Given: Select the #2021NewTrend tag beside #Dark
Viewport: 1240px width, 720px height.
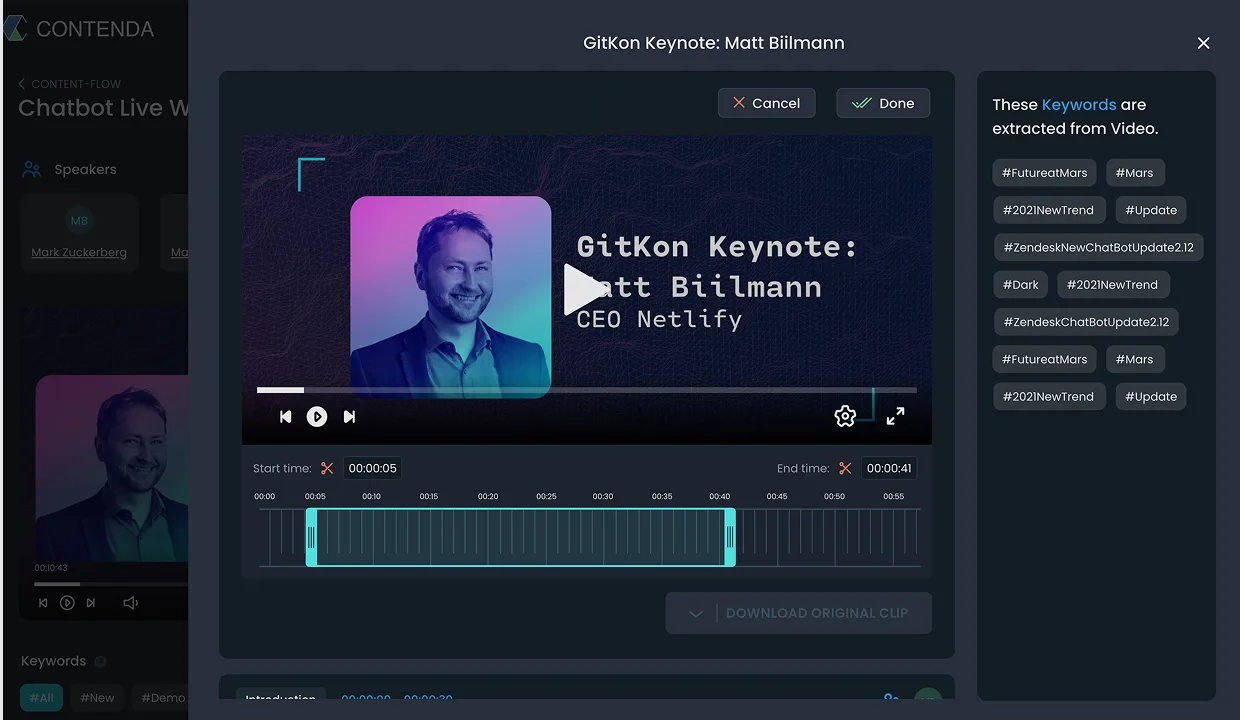Looking at the screenshot, I should [1112, 285].
